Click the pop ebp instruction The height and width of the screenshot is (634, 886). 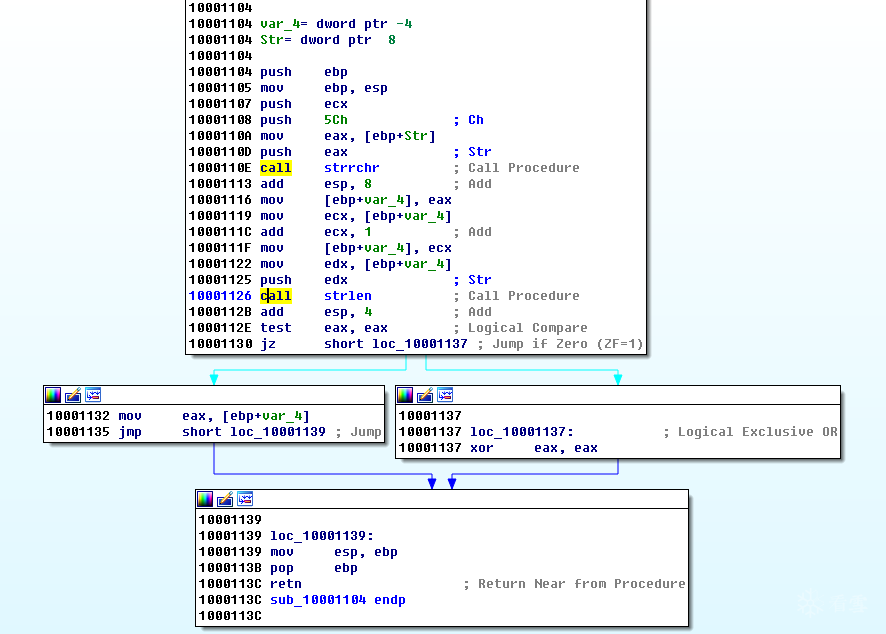pos(314,568)
